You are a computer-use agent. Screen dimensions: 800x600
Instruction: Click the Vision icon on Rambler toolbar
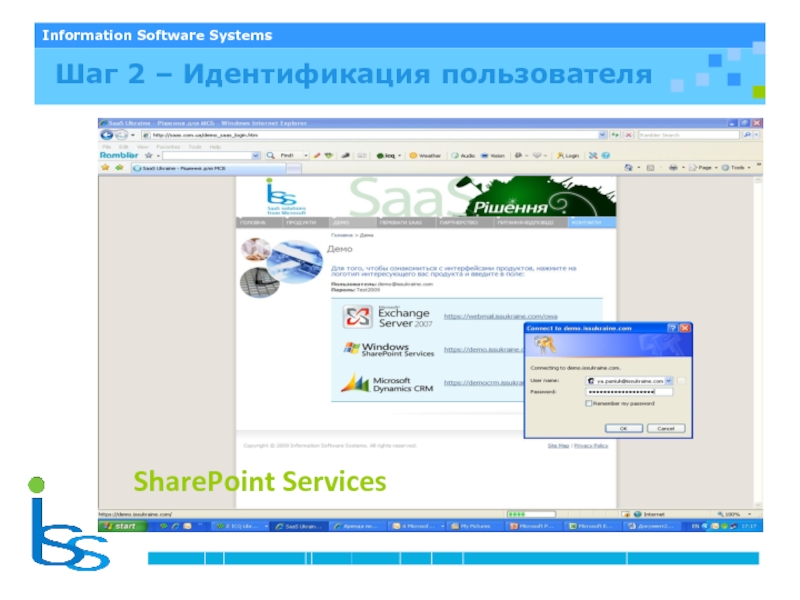(x=485, y=156)
